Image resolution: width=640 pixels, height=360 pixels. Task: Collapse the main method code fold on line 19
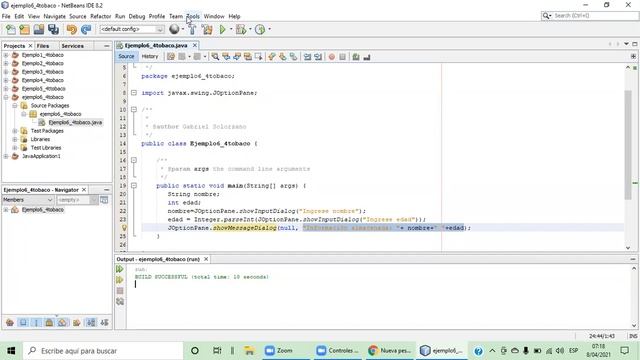click(x=133, y=185)
